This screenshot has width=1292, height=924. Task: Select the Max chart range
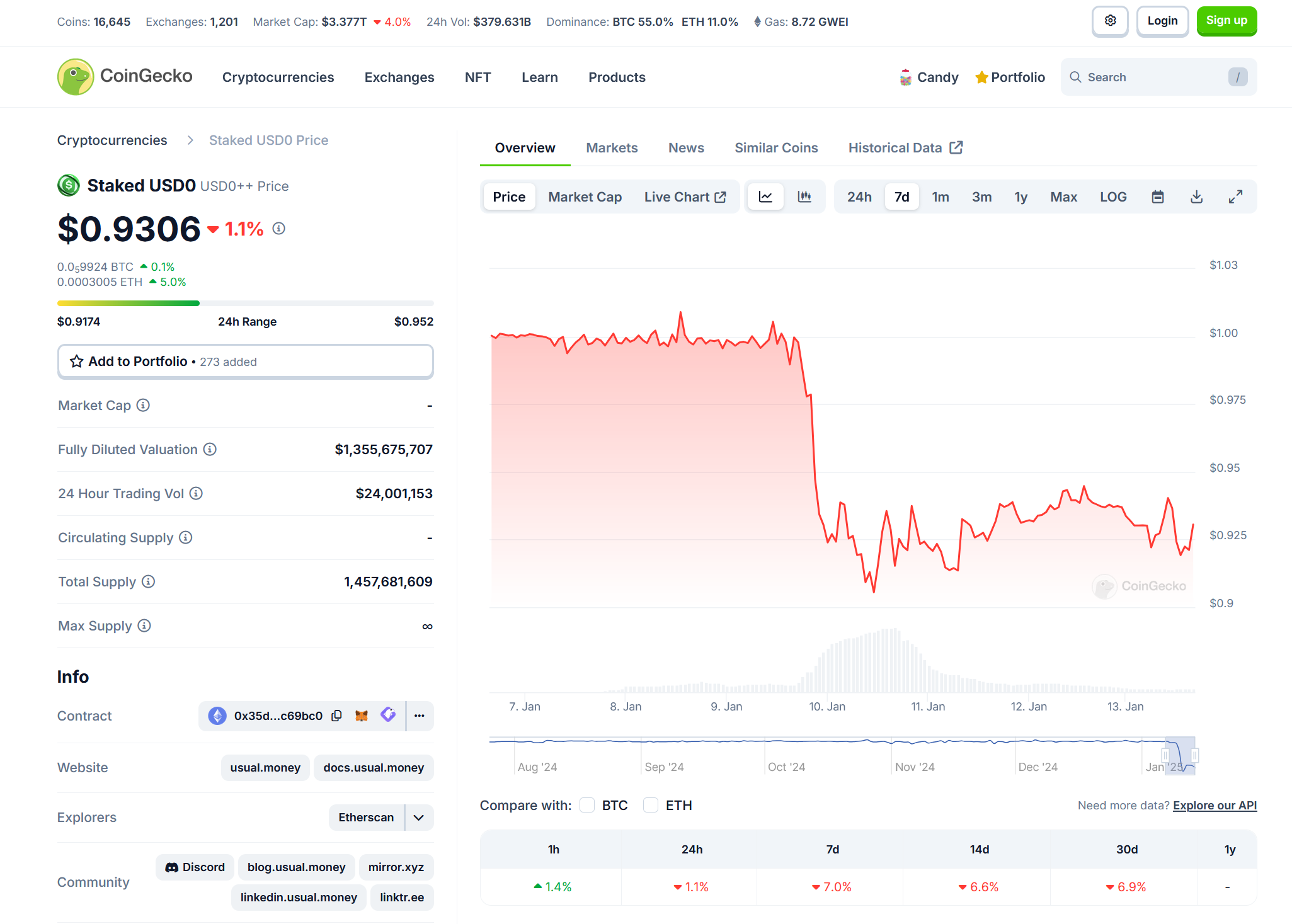pos(1063,197)
